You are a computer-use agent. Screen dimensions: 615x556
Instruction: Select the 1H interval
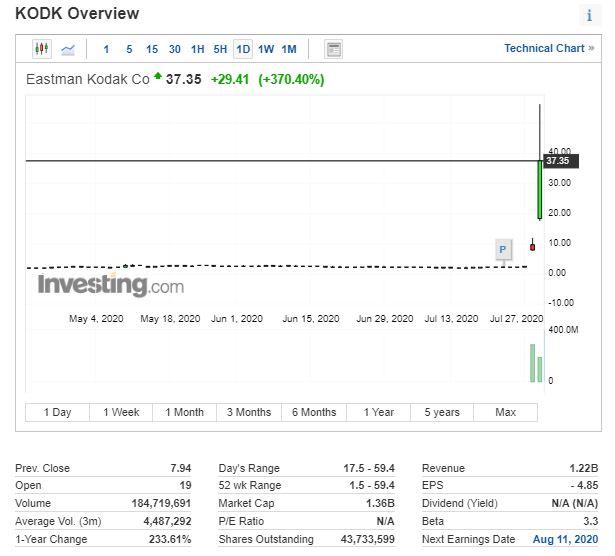point(197,49)
